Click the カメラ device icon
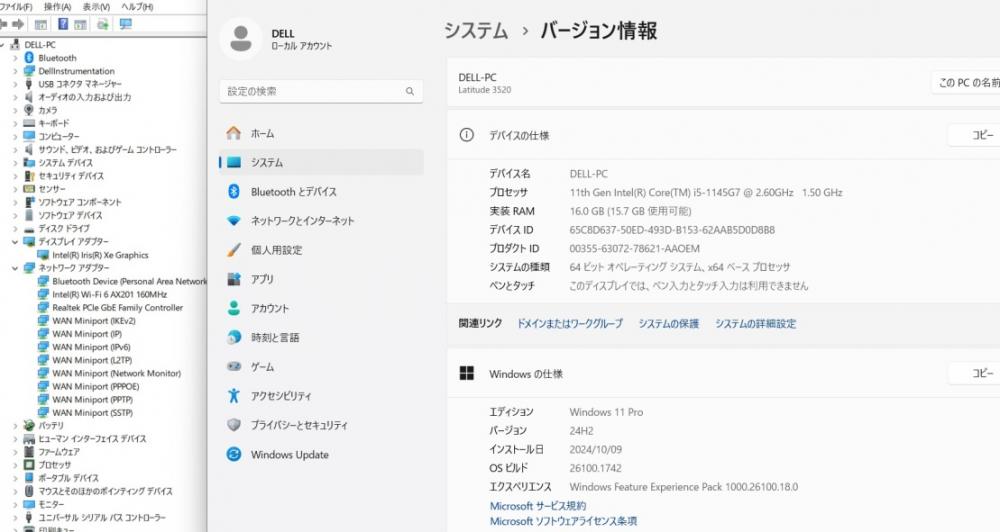 [x=29, y=110]
